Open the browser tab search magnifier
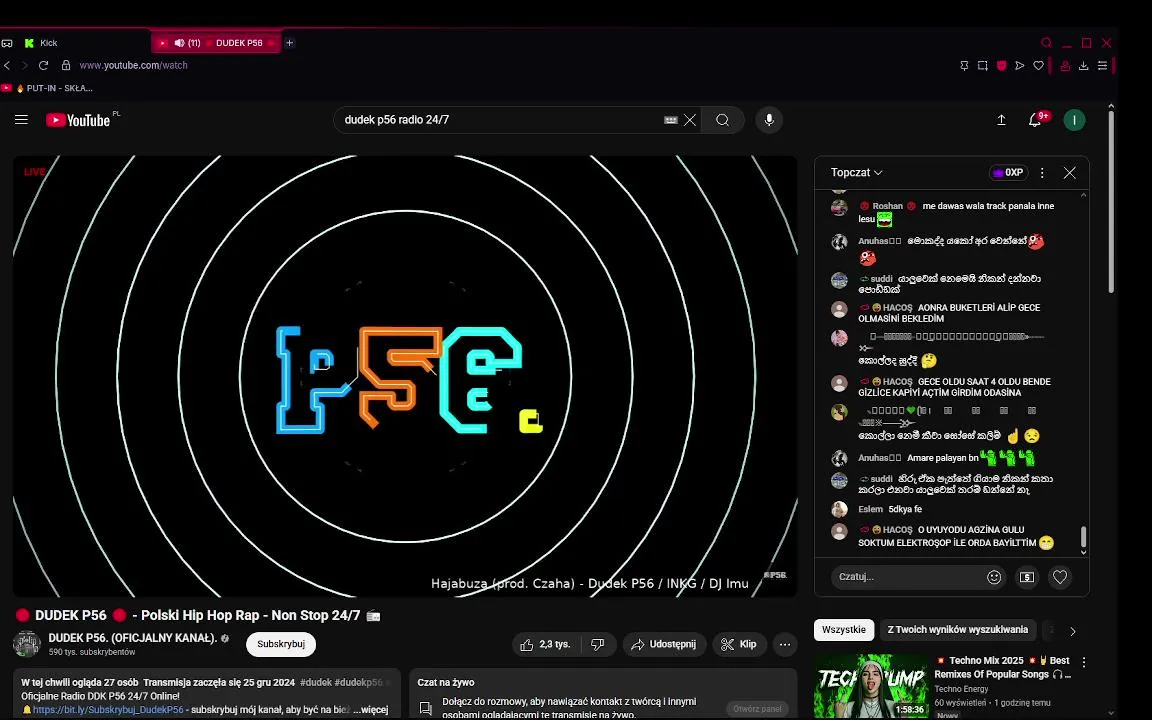Image resolution: width=1152 pixels, height=720 pixels. pos(1046,43)
